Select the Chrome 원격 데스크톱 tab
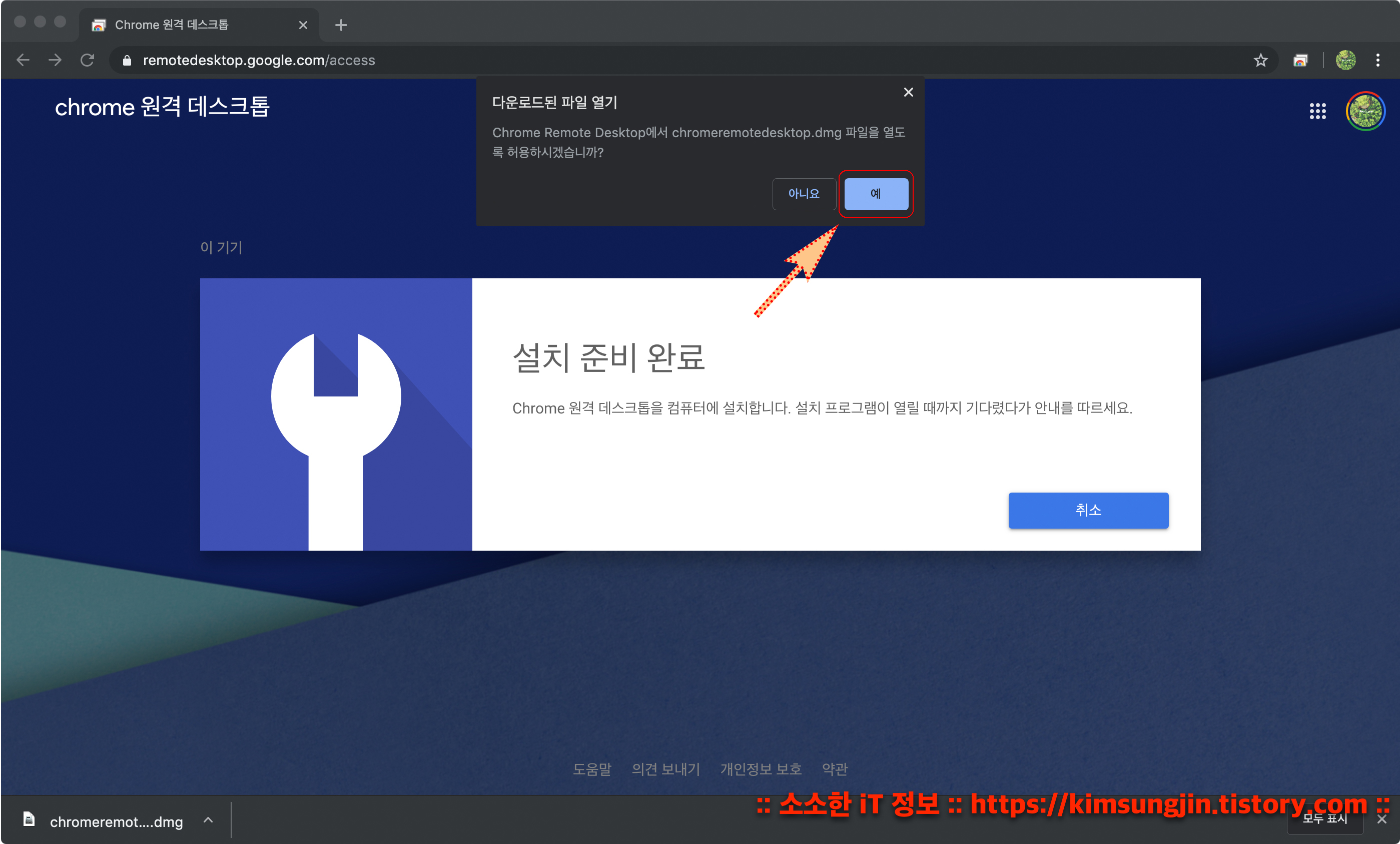 (171, 25)
